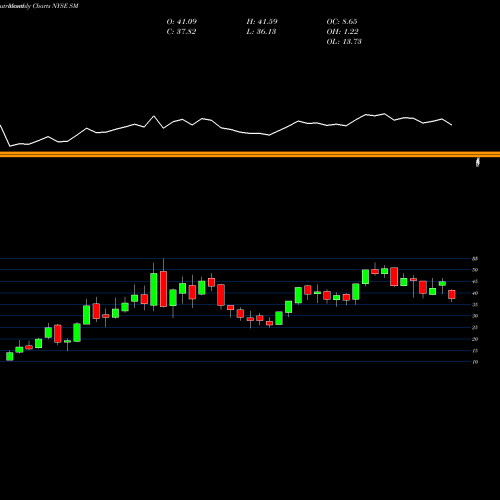
Task: Click the 35 price axis label
Action: [x=475, y=305]
